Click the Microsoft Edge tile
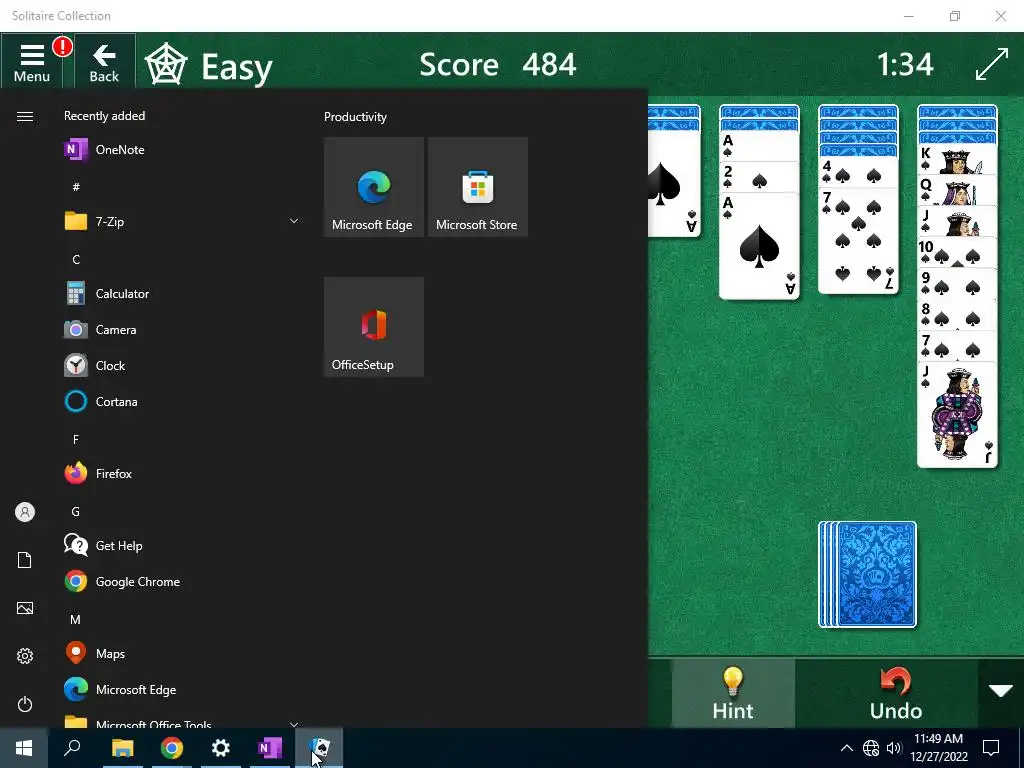 coord(374,187)
